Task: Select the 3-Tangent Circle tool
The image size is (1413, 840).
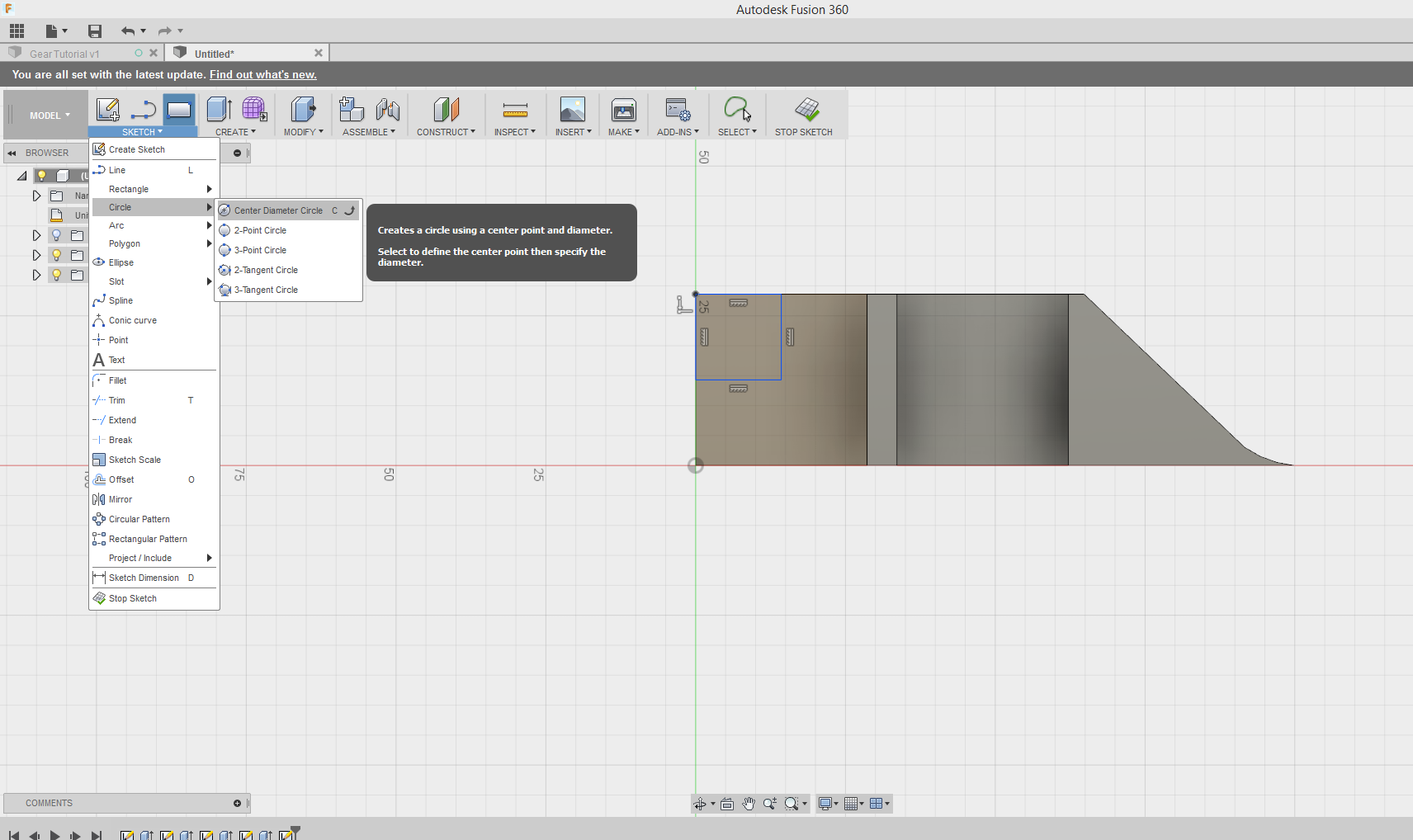Action: (x=265, y=290)
